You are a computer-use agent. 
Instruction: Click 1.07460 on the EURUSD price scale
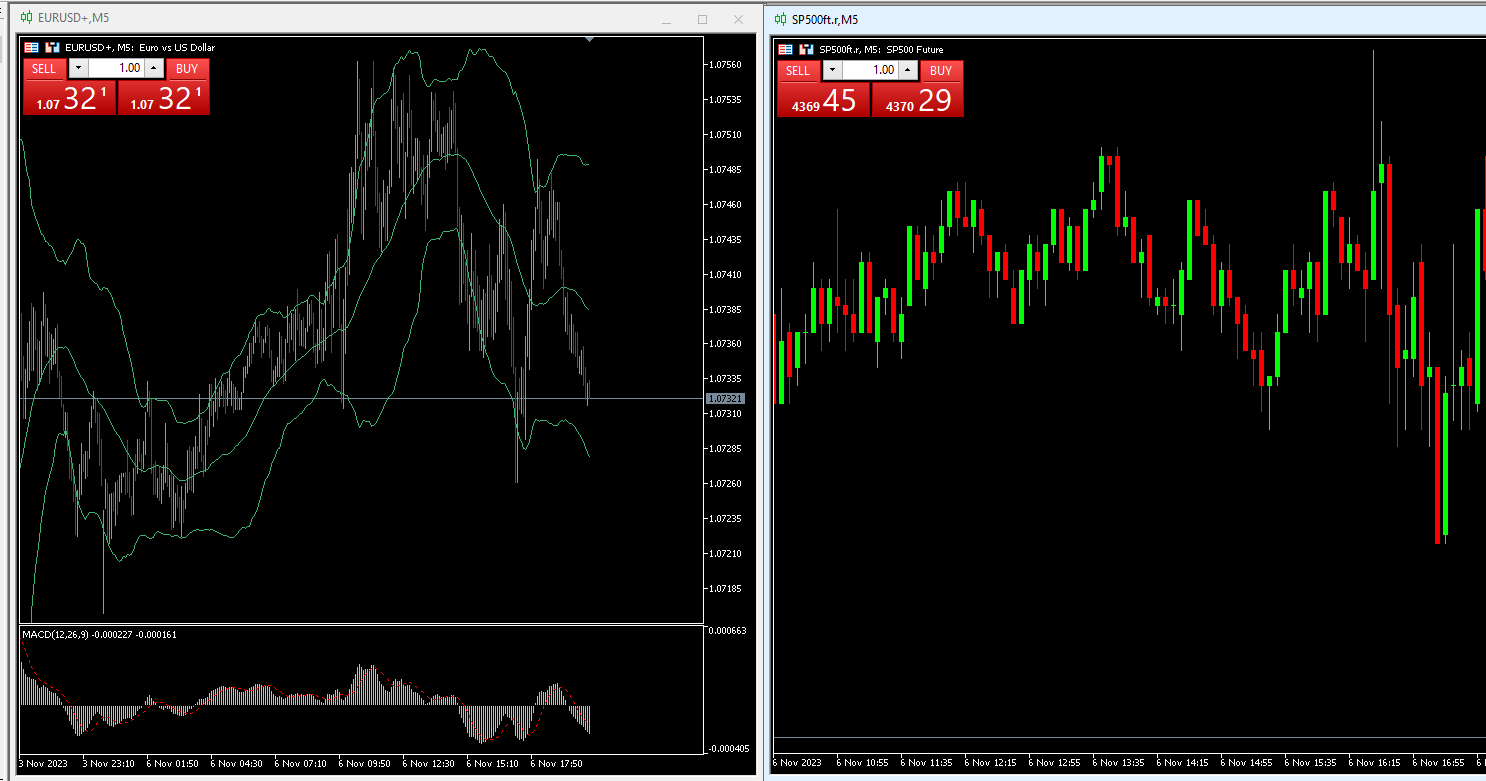724,204
